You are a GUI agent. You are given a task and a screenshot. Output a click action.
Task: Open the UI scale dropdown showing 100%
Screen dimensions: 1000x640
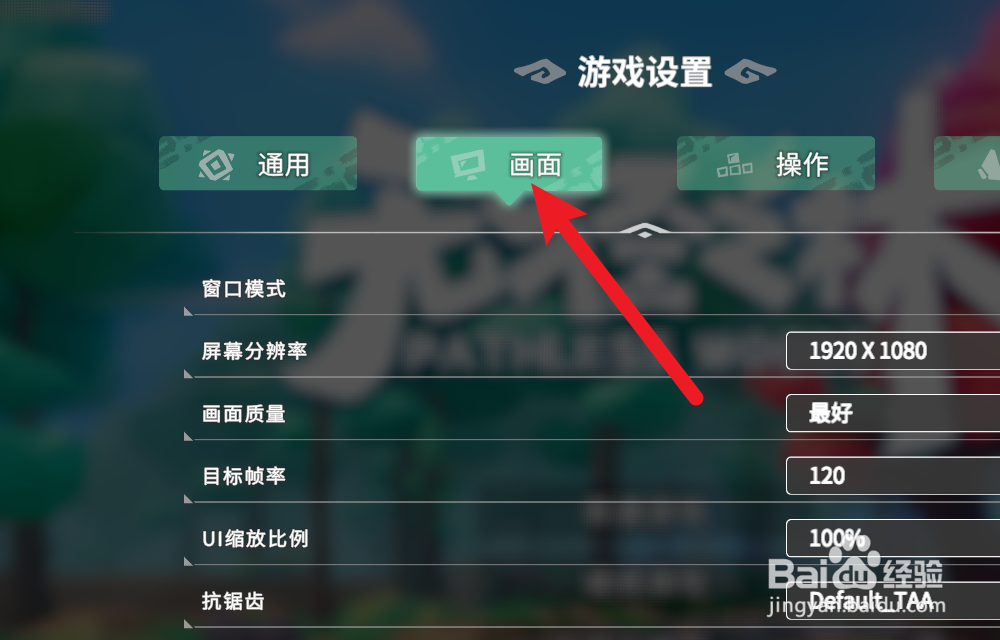[893, 538]
